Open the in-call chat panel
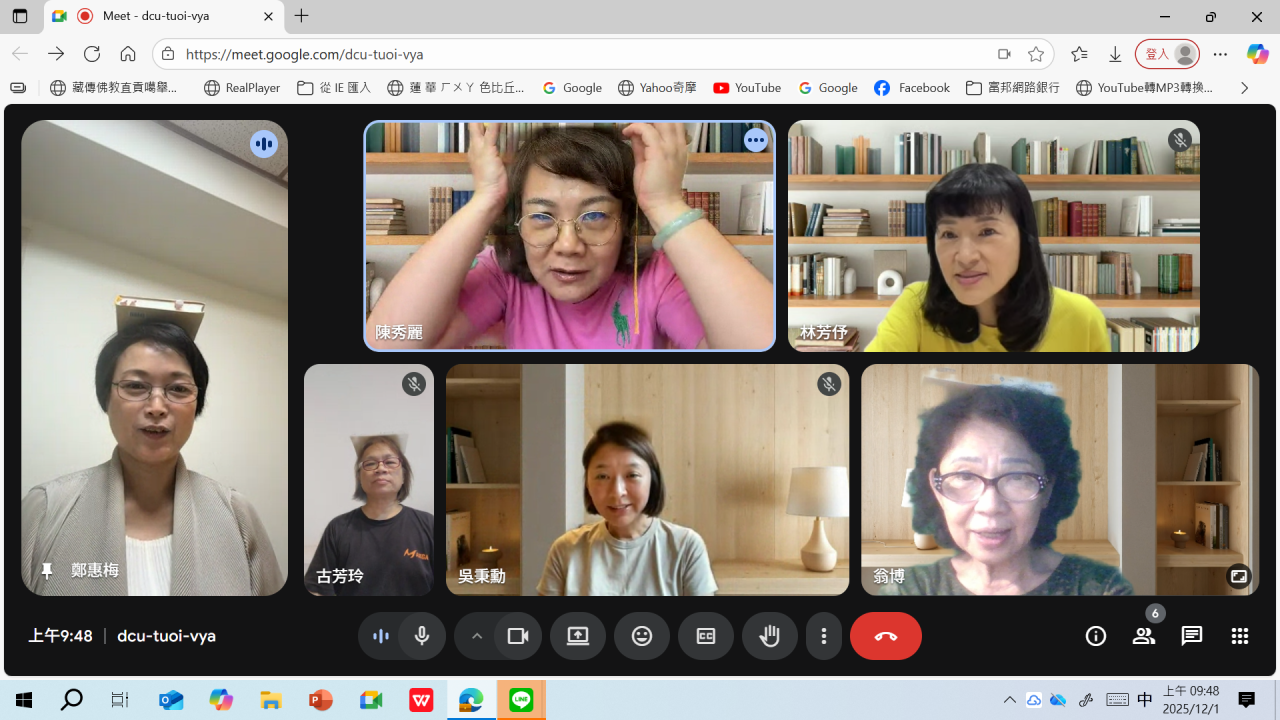The image size is (1280, 720). click(x=1191, y=636)
